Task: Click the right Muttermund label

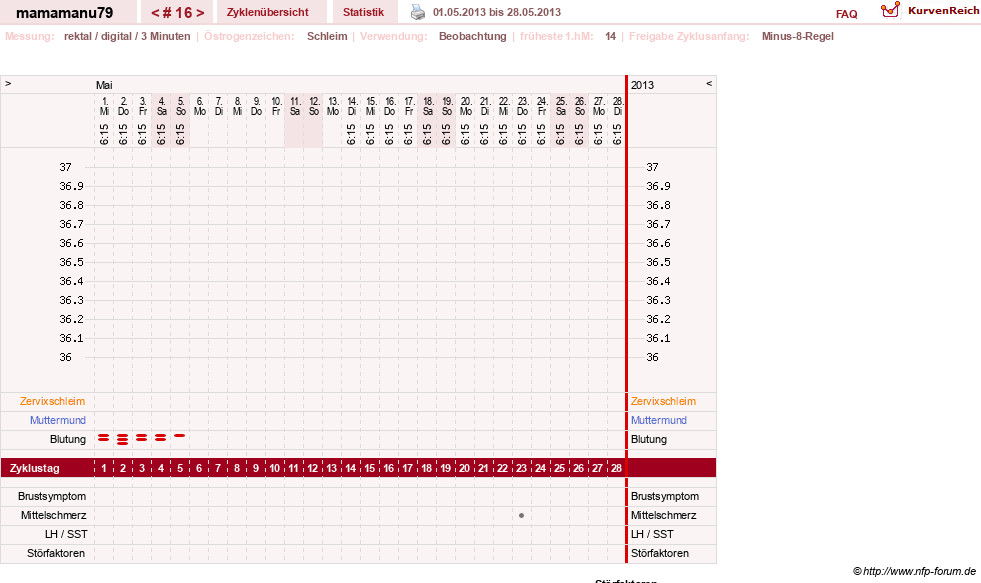Action: [x=659, y=420]
